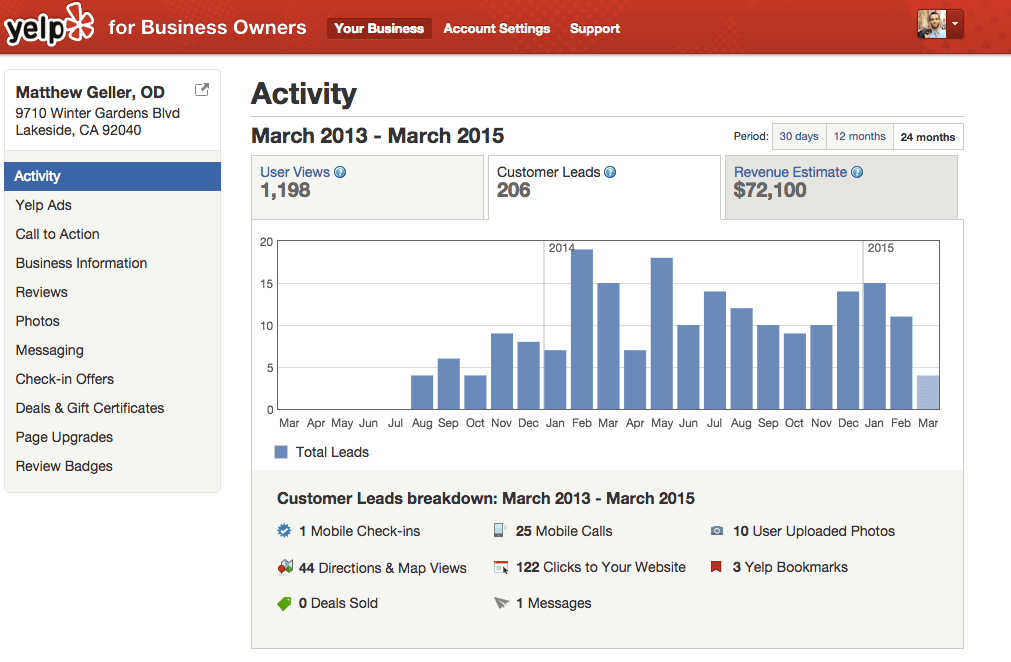
Task: Select the 24 months period
Action: [928, 137]
